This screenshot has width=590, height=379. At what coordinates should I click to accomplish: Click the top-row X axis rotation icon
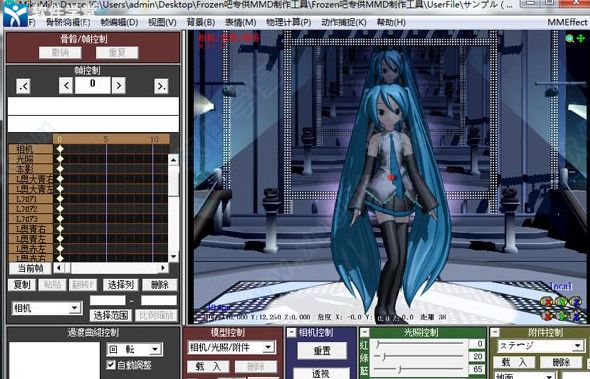(x=548, y=302)
